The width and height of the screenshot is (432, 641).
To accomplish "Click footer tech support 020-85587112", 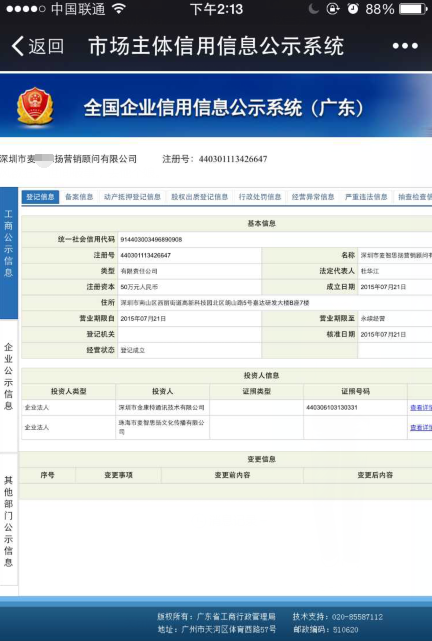I will (338, 616).
